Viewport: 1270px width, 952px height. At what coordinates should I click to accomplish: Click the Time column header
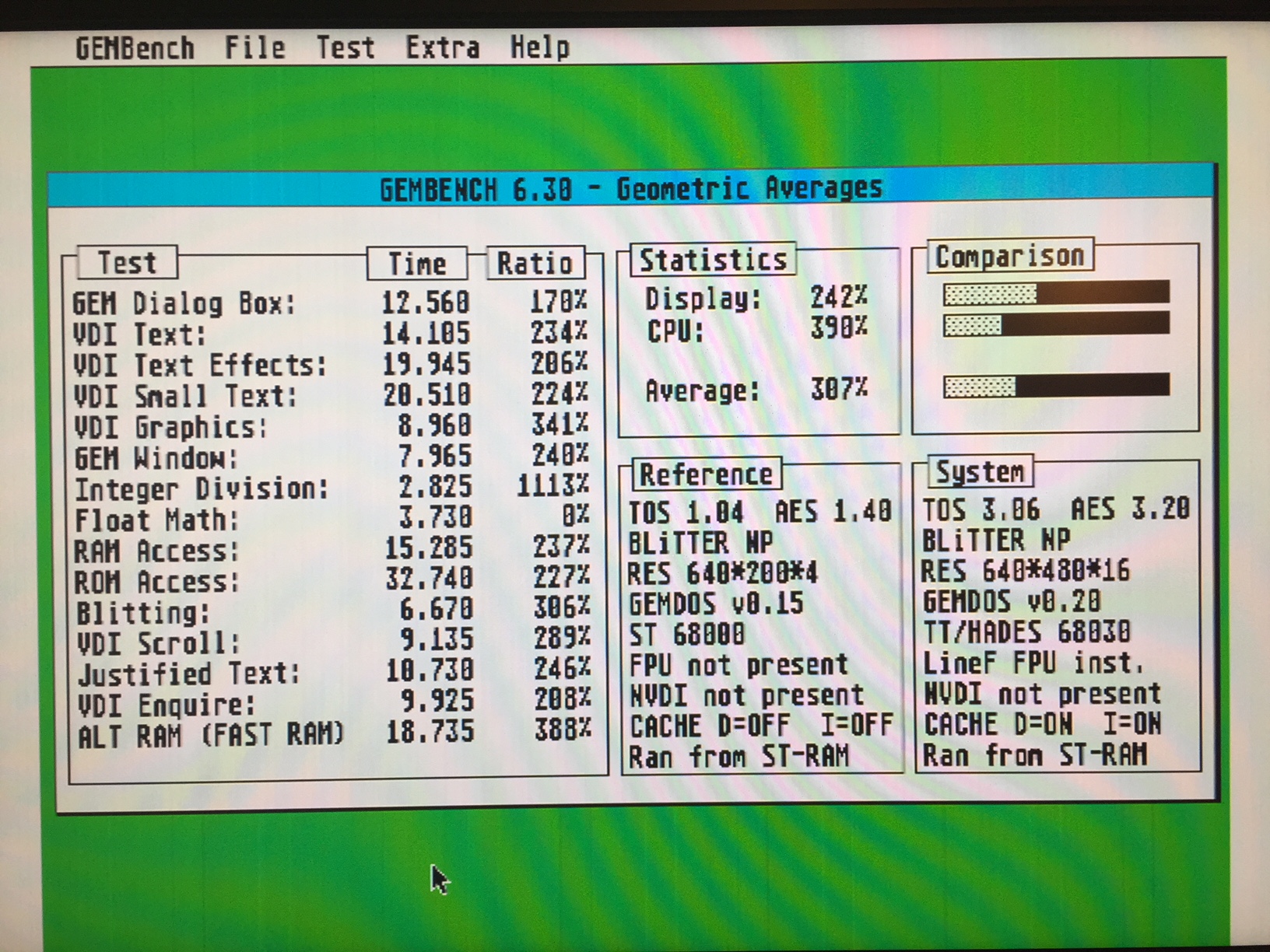tap(417, 264)
